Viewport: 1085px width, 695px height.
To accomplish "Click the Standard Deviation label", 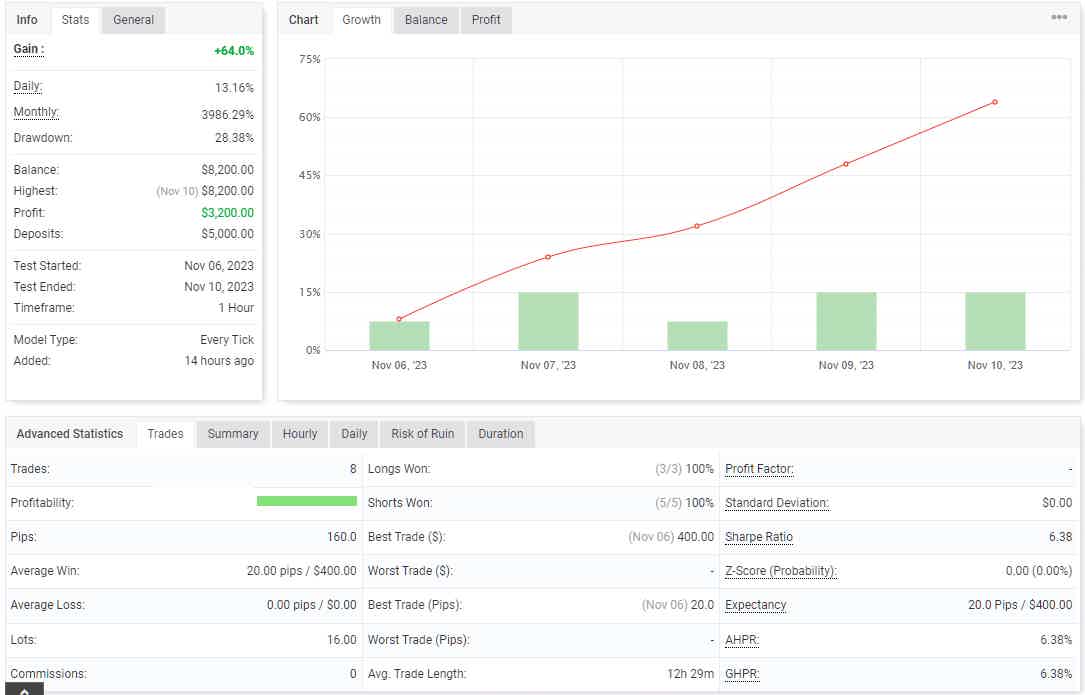I will [776, 503].
